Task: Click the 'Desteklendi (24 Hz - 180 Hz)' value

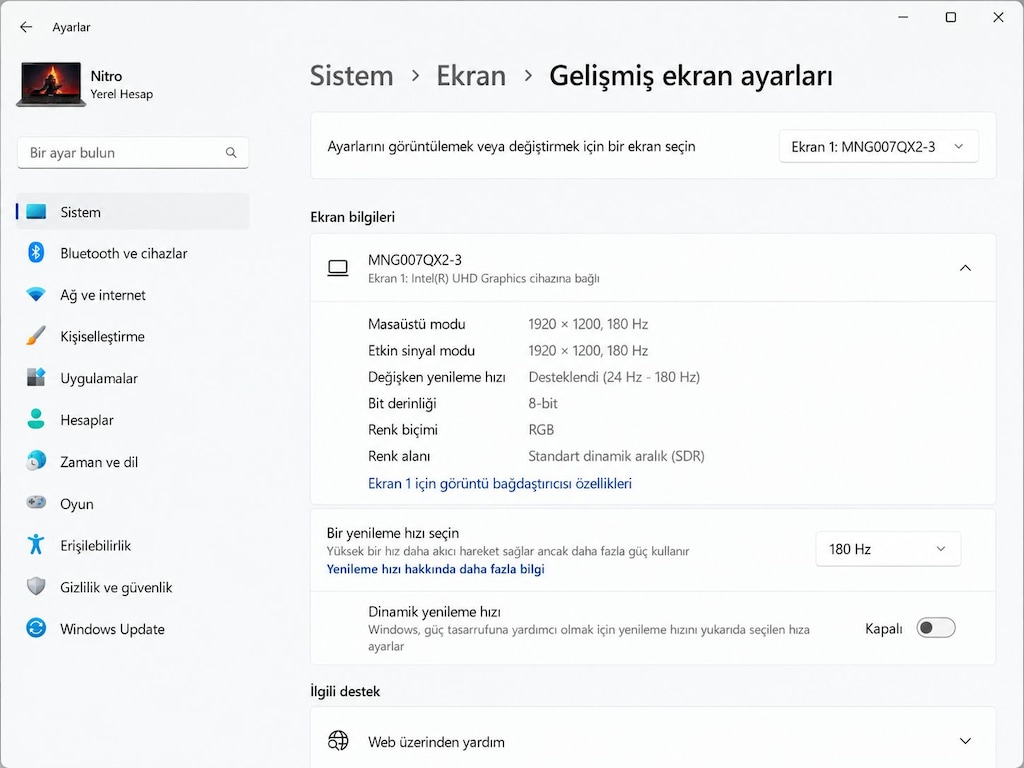Action: click(614, 377)
